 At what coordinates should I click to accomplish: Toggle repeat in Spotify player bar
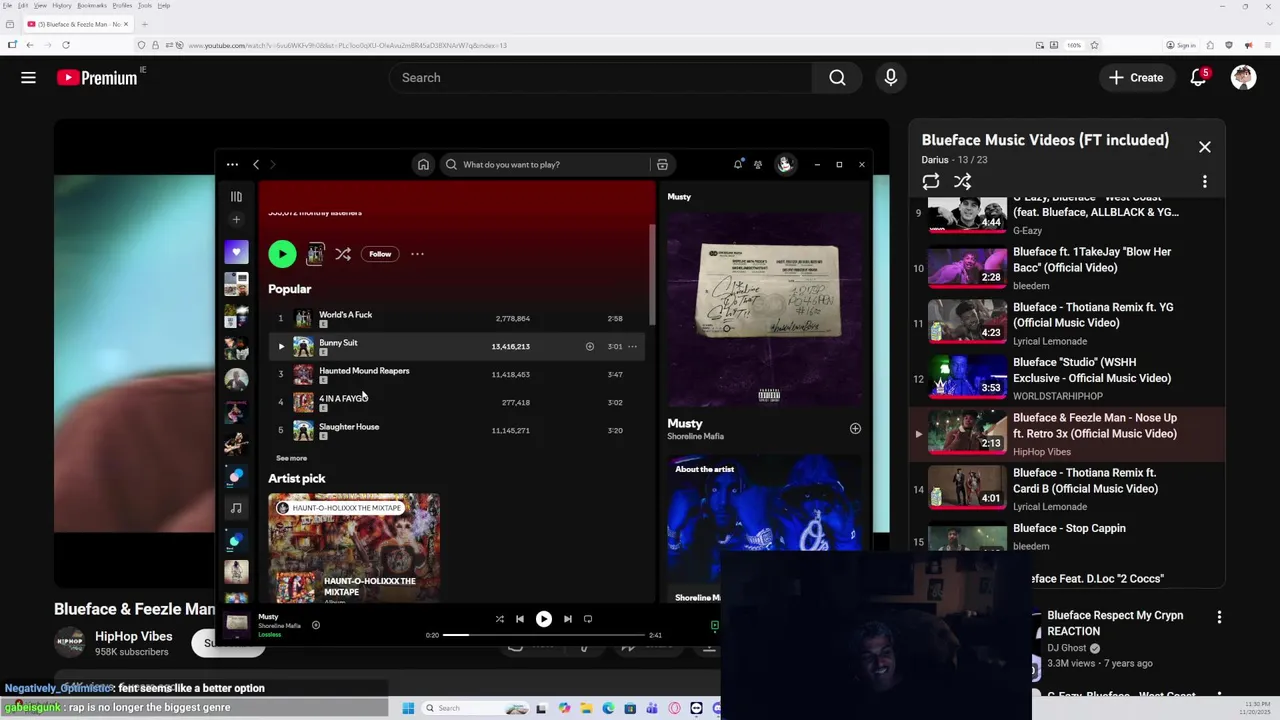588,619
